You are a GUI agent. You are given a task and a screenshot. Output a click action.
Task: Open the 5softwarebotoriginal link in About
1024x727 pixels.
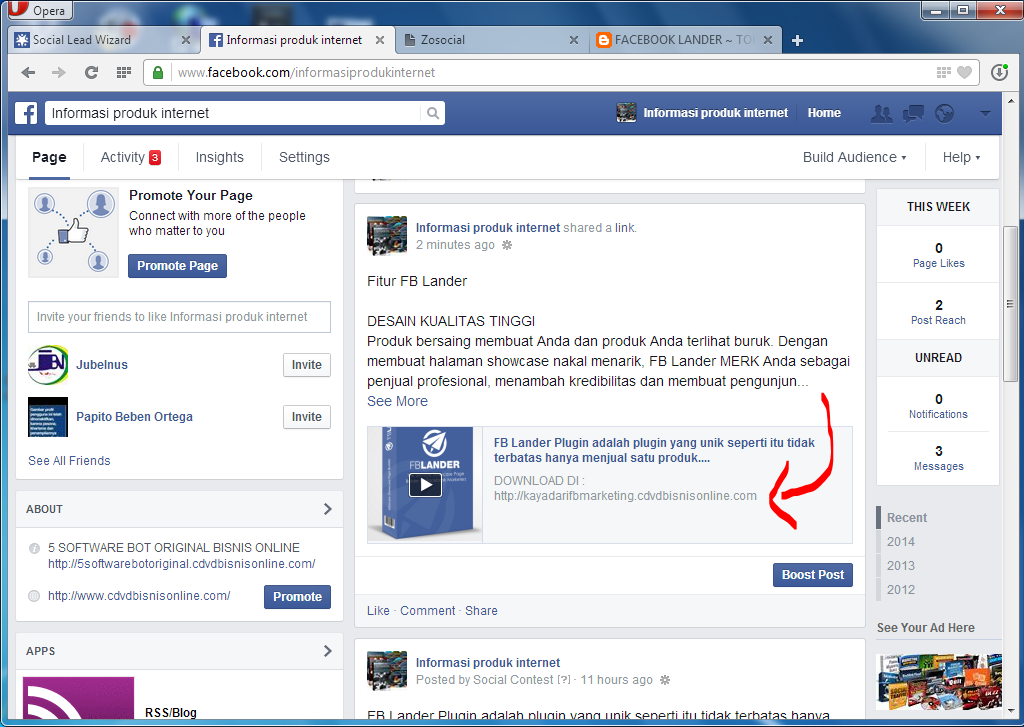pos(182,564)
